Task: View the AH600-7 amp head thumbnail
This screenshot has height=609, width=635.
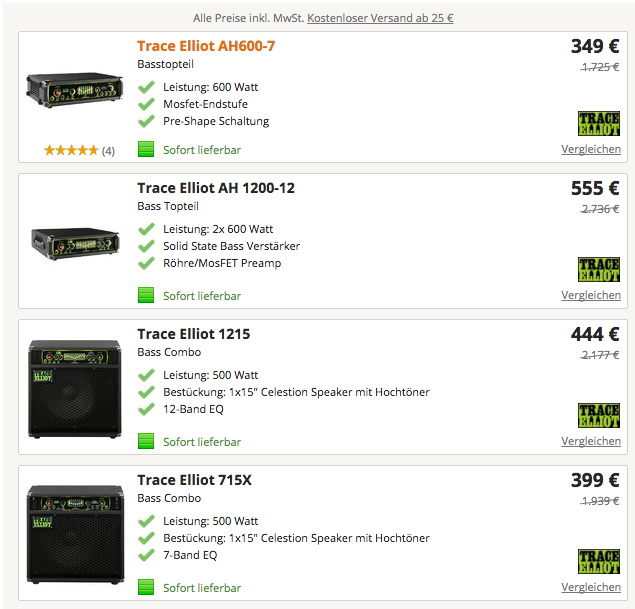Action: click(74, 93)
